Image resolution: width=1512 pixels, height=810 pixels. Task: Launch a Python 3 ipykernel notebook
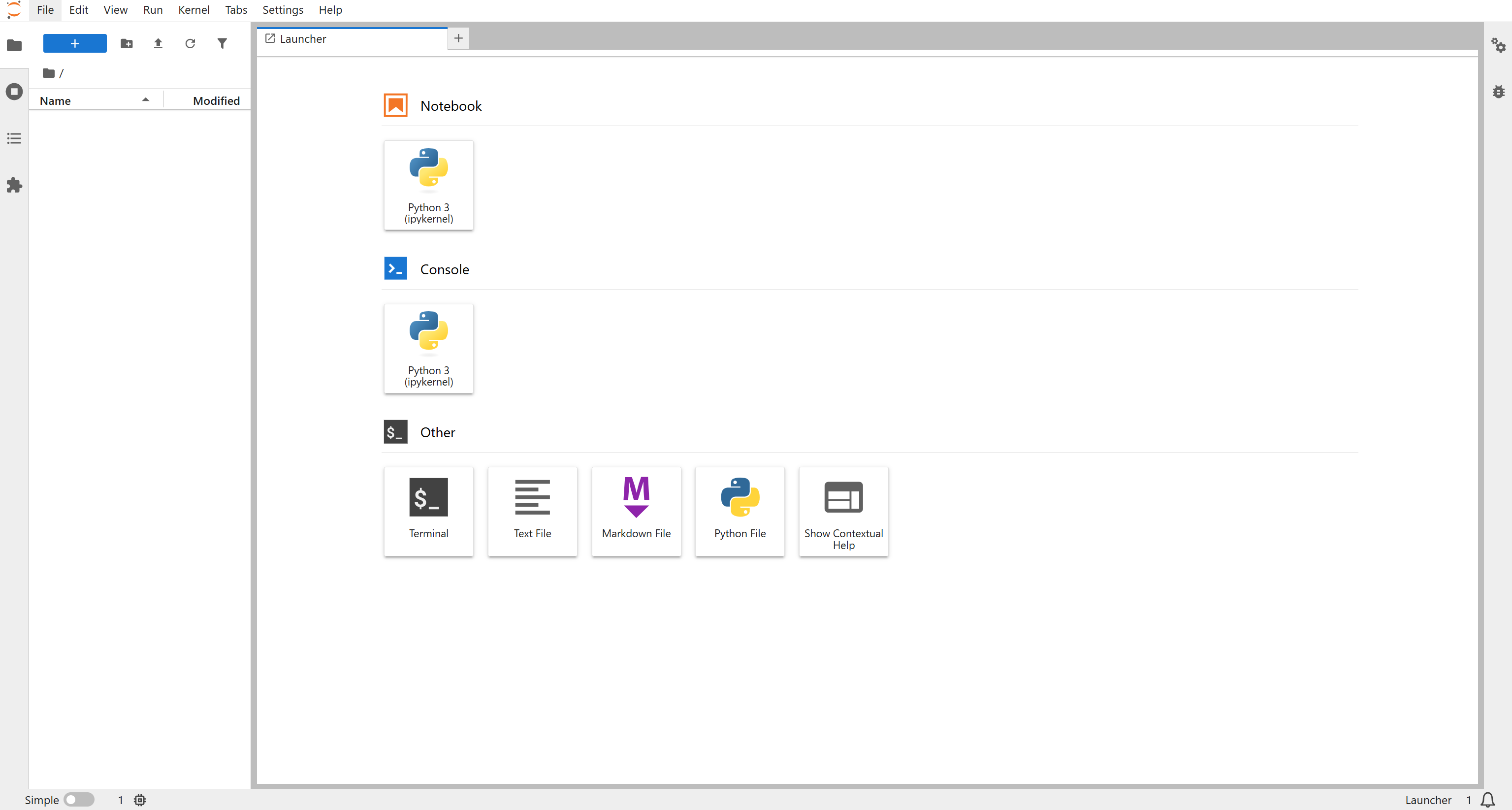428,185
